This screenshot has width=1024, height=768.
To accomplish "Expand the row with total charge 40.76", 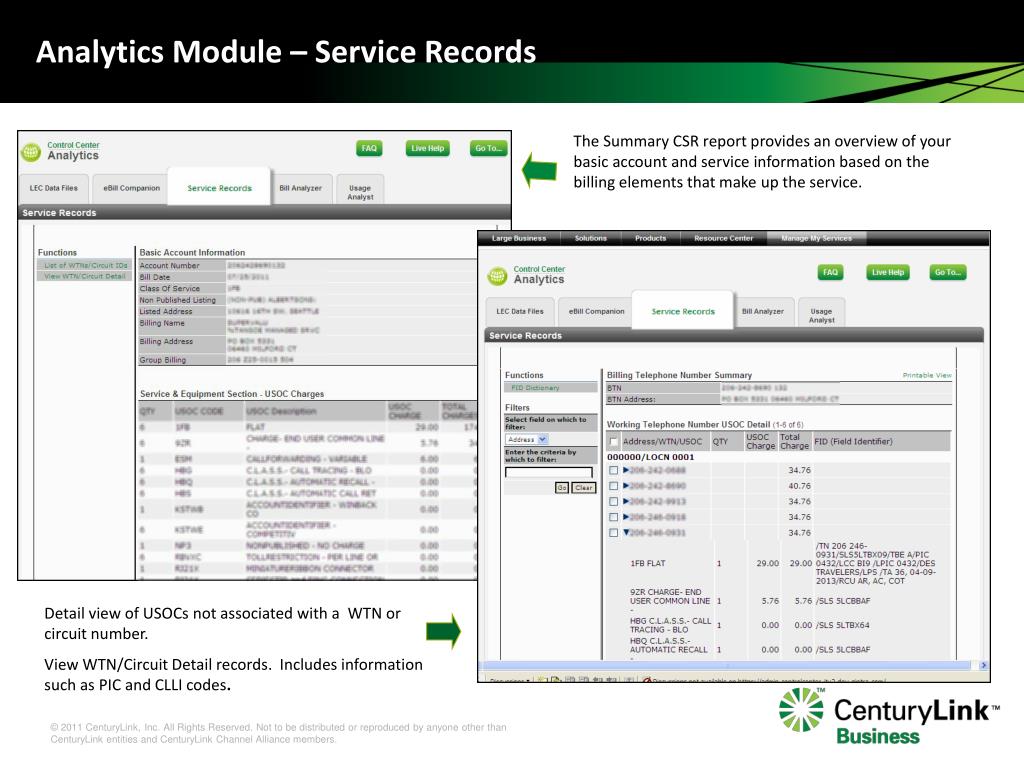I will point(626,486).
